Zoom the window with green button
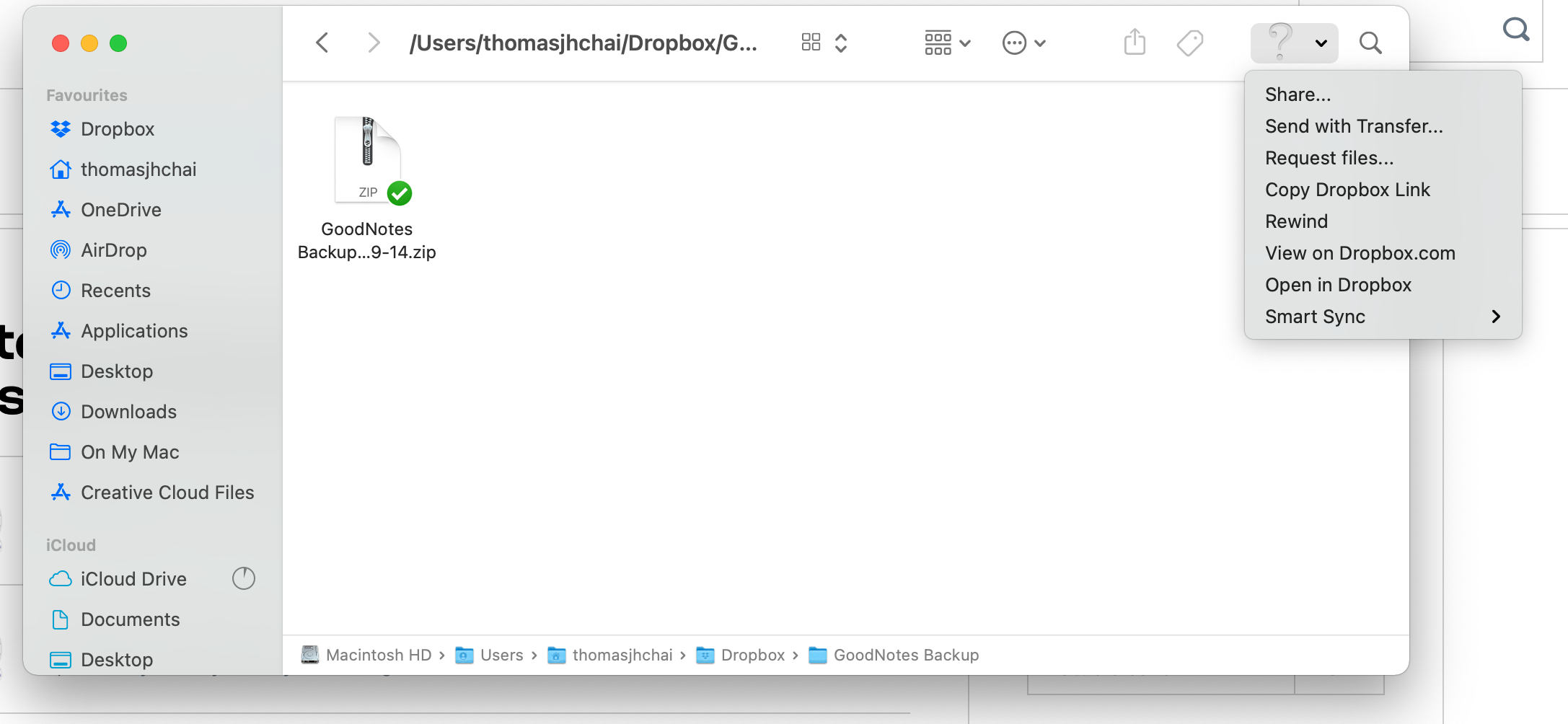The width and height of the screenshot is (1568, 724). 118,43
